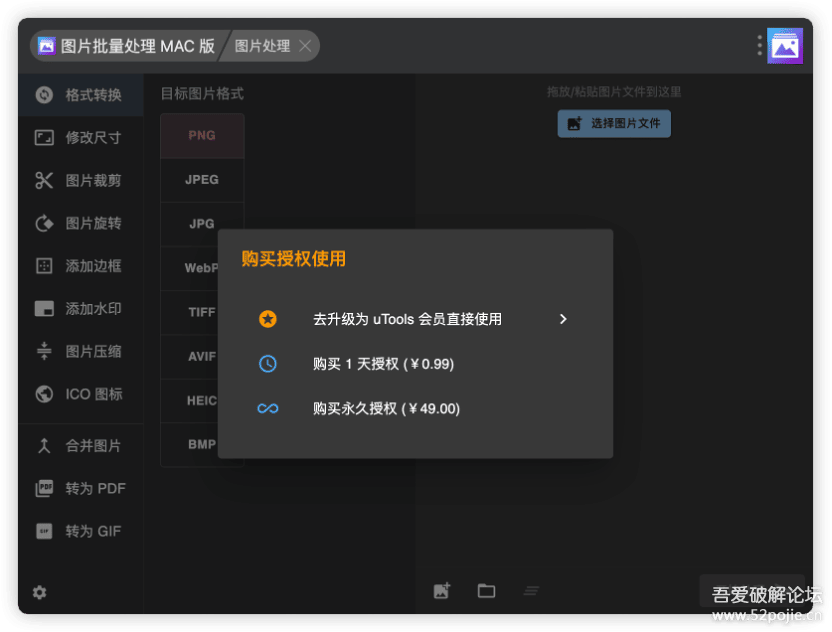
Task: Select AVIF as target format
Action: (189, 356)
